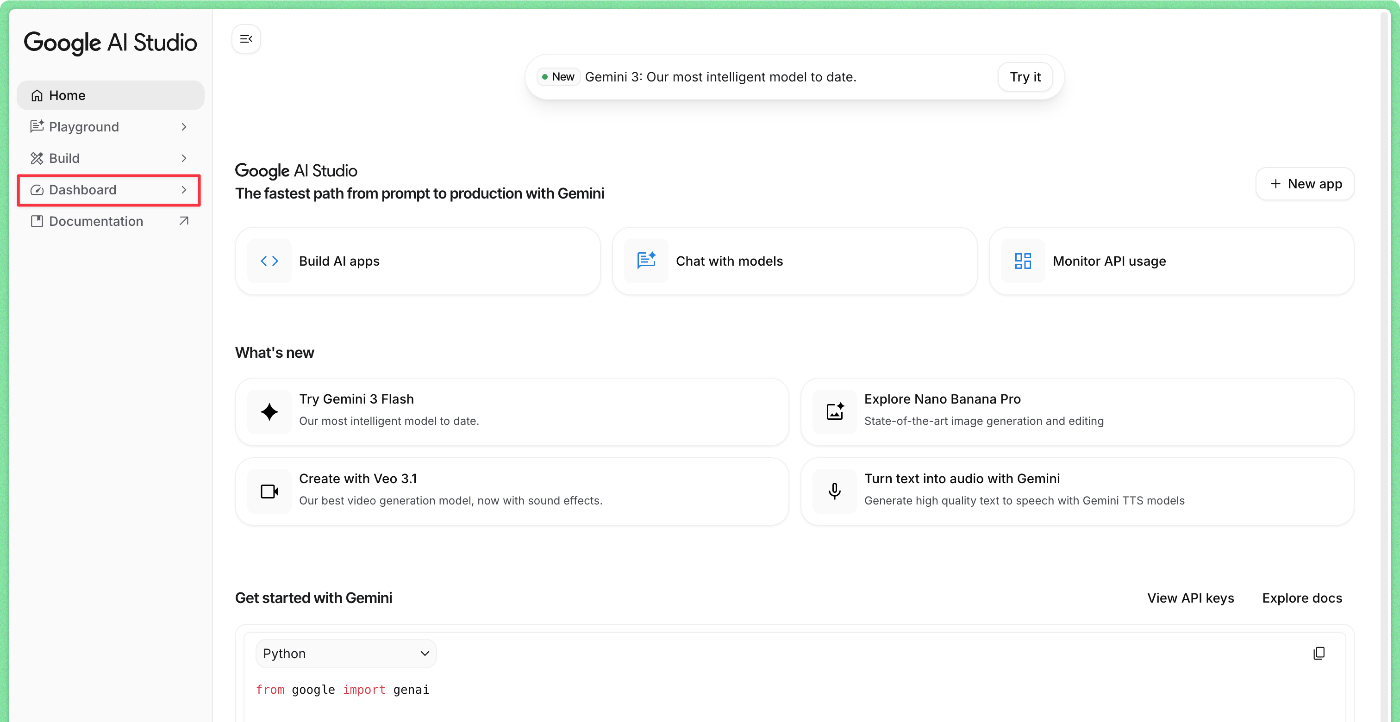Open the View API keys link
Image resolution: width=1400 pixels, height=722 pixels.
(x=1191, y=597)
